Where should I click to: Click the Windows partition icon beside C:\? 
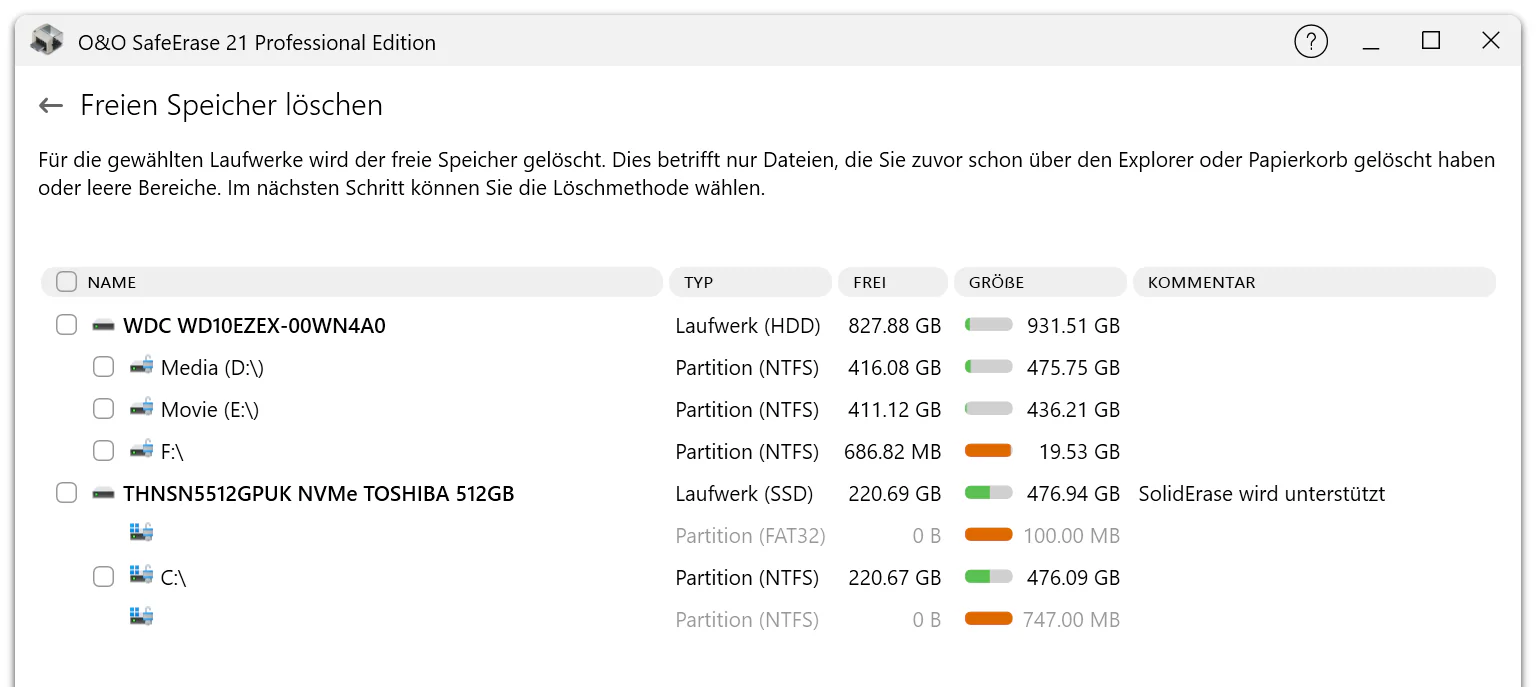[141, 576]
